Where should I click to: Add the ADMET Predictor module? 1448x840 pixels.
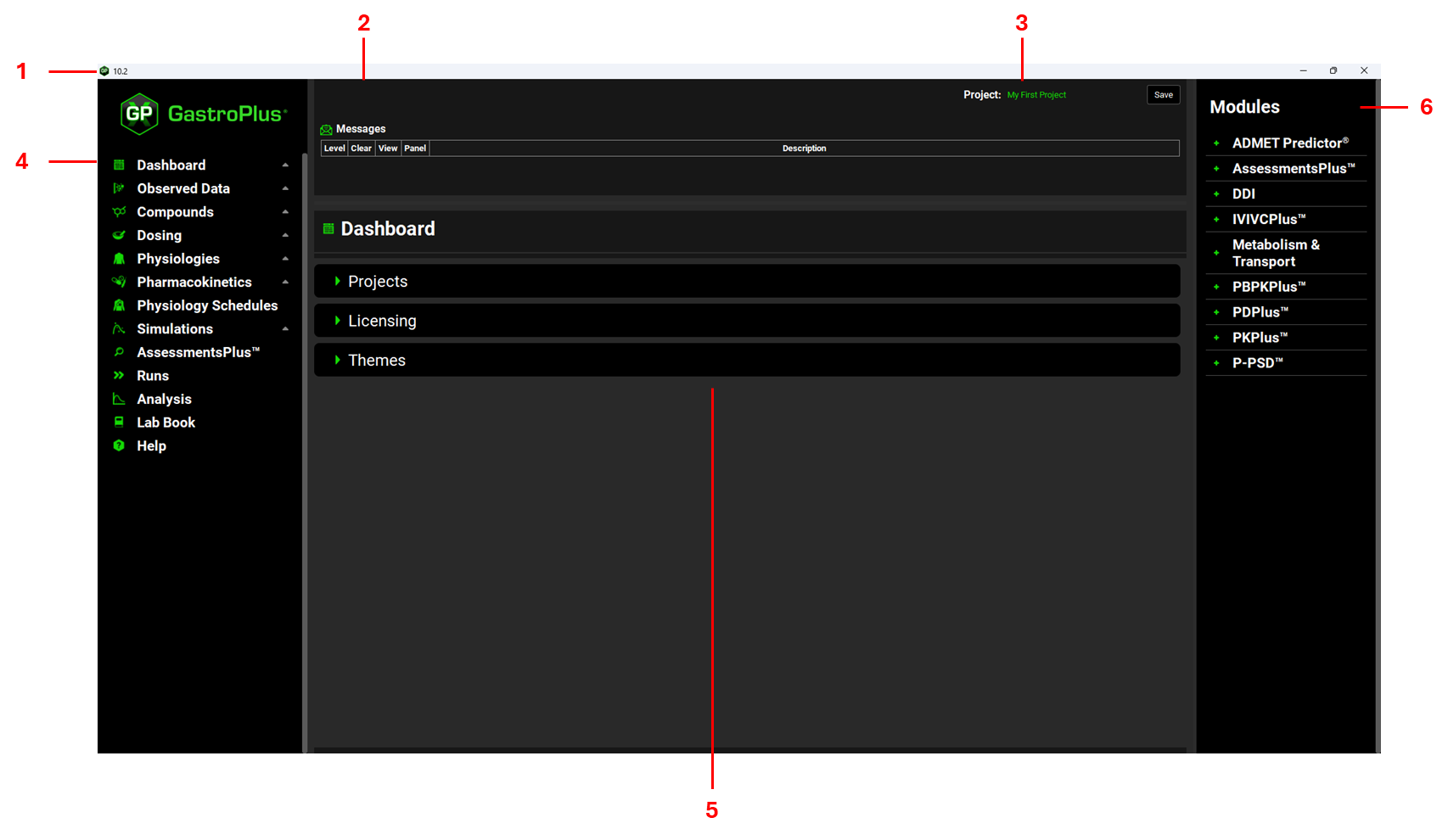tap(1216, 143)
